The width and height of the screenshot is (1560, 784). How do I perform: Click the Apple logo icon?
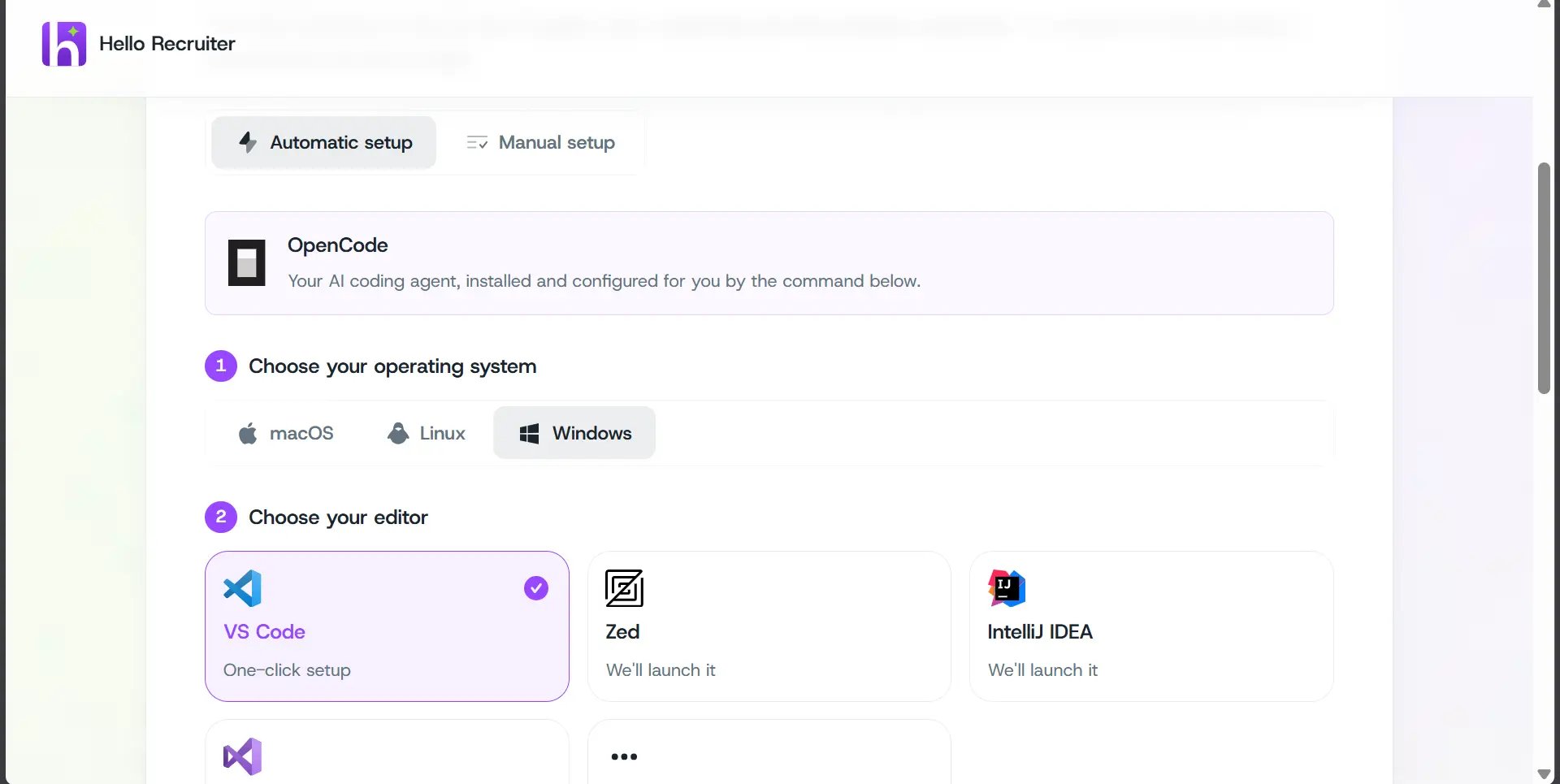click(x=248, y=434)
